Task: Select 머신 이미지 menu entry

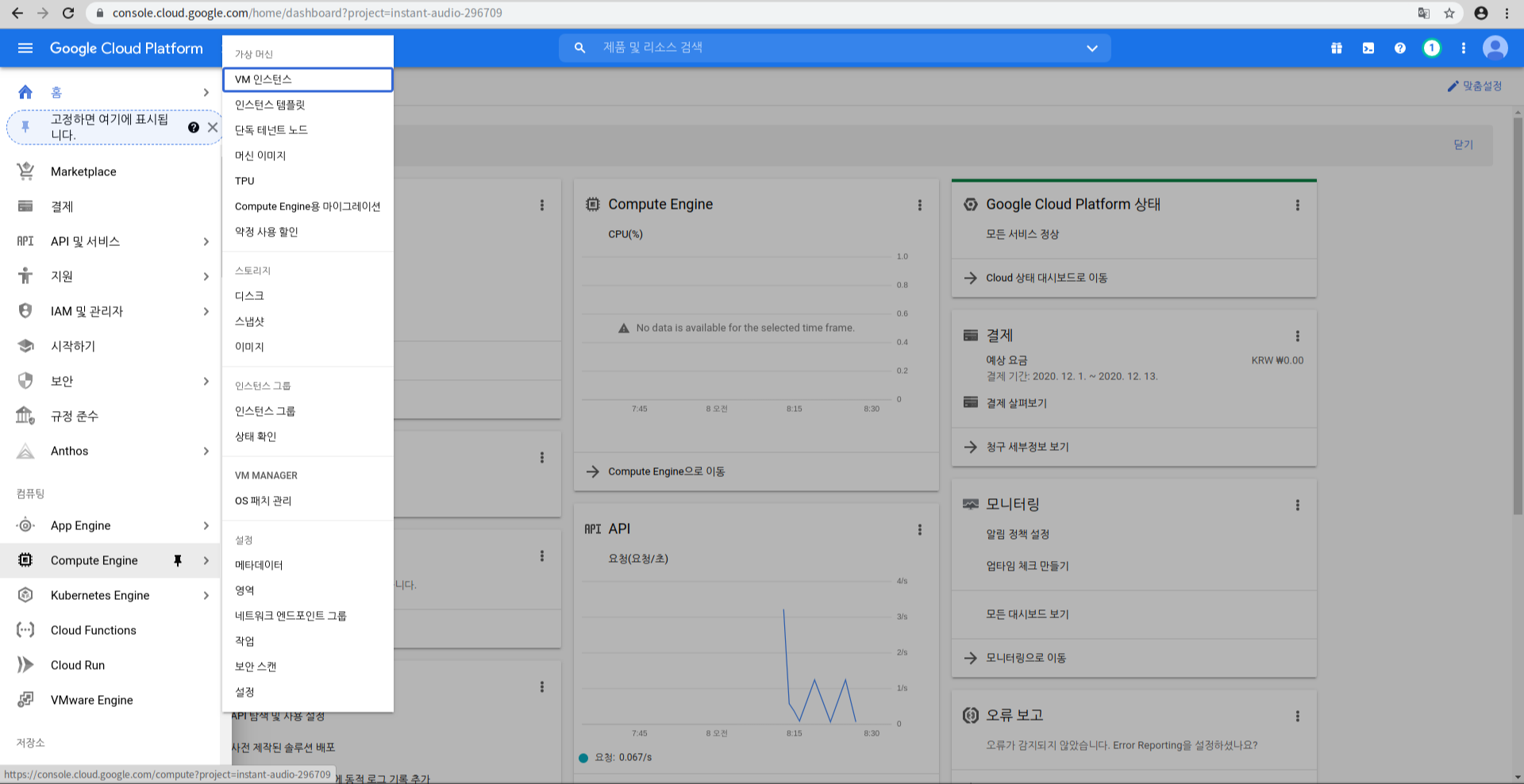Action: [x=308, y=156]
